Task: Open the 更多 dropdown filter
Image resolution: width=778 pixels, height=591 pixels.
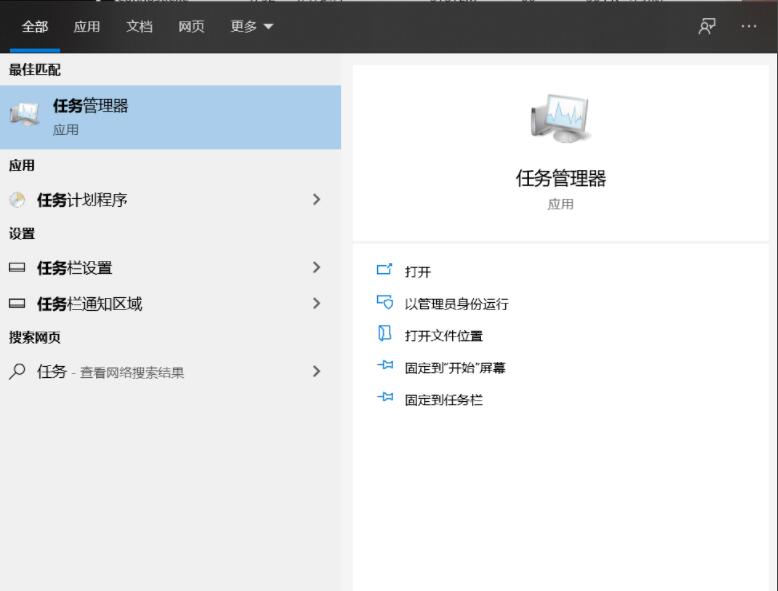Action: [251, 27]
